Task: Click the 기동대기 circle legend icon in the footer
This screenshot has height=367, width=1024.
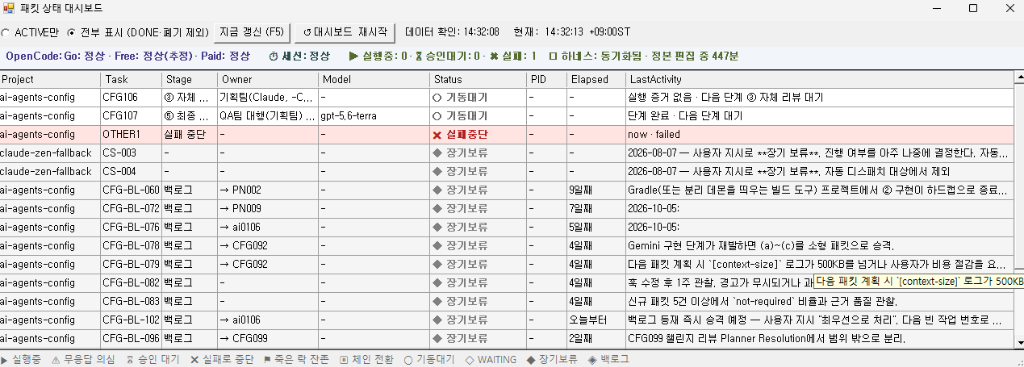Action: pos(408,360)
